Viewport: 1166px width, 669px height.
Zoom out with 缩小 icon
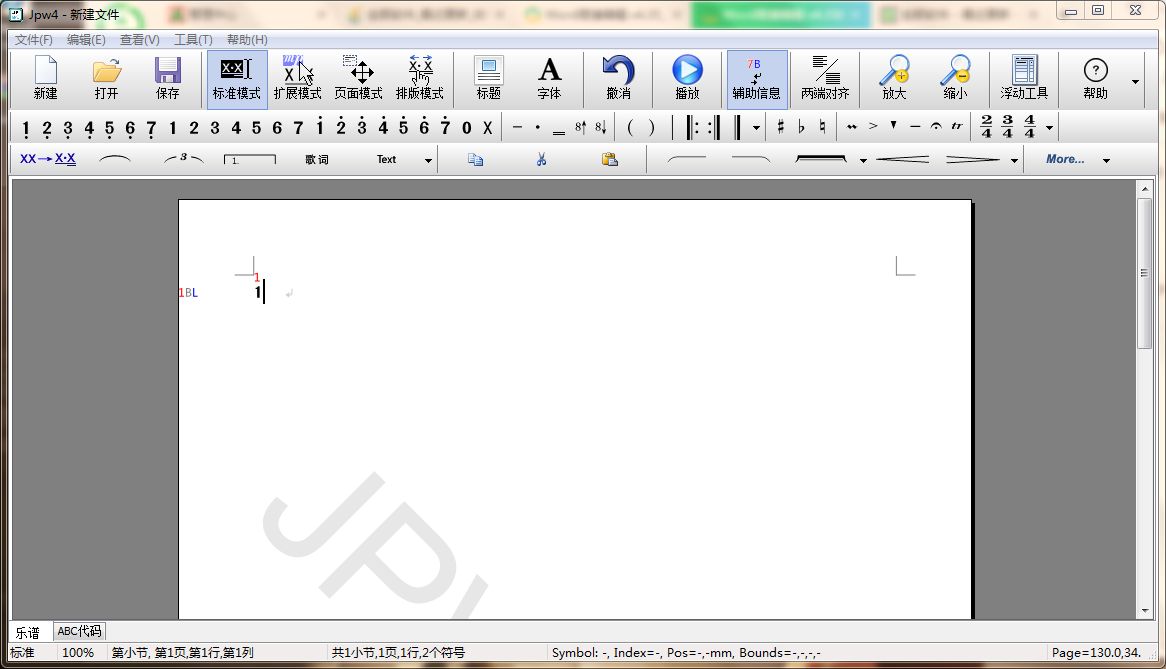point(955,78)
